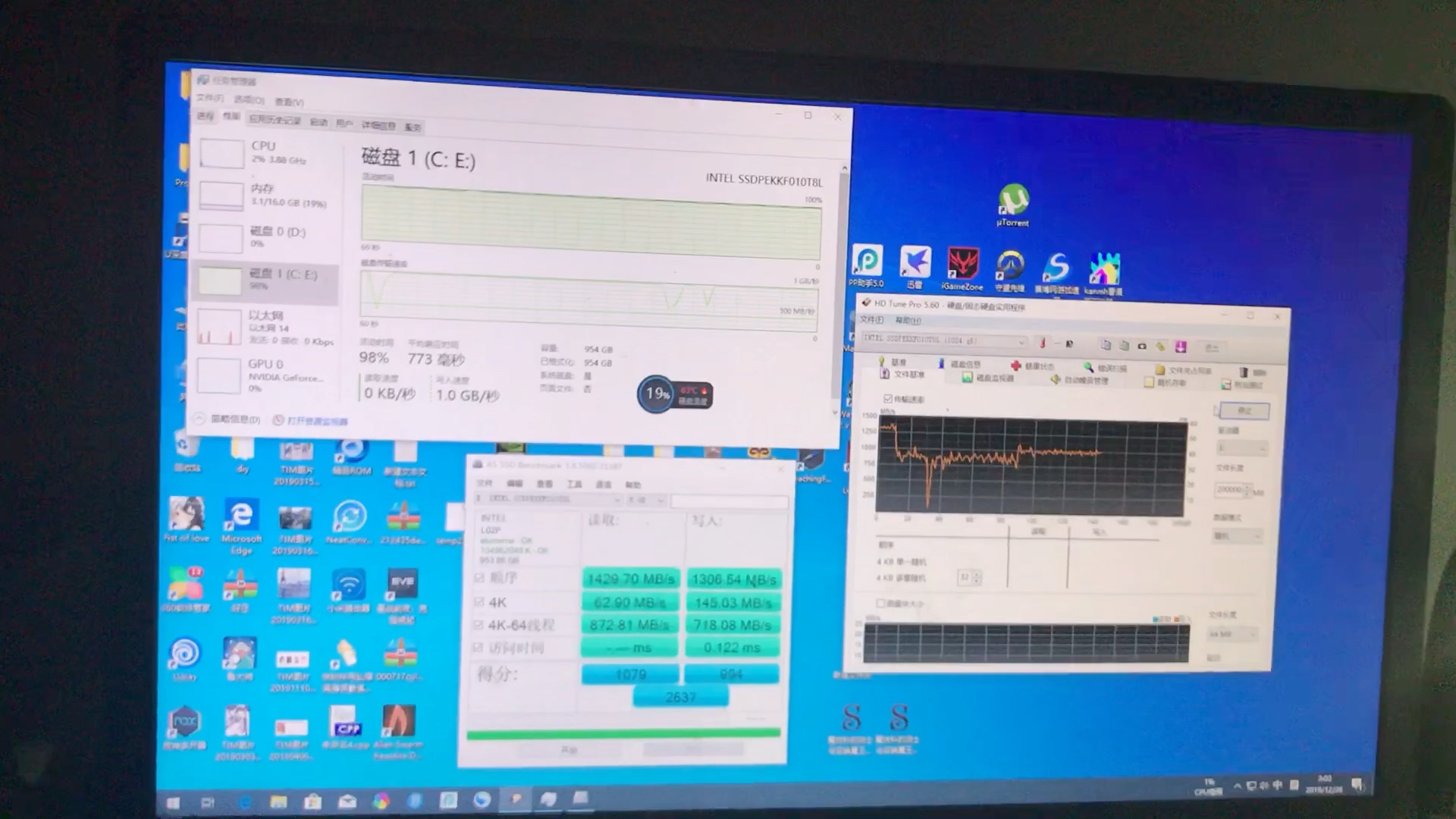Click the uTorrent application icon
The height and width of the screenshot is (819, 1456).
pos(1012,200)
